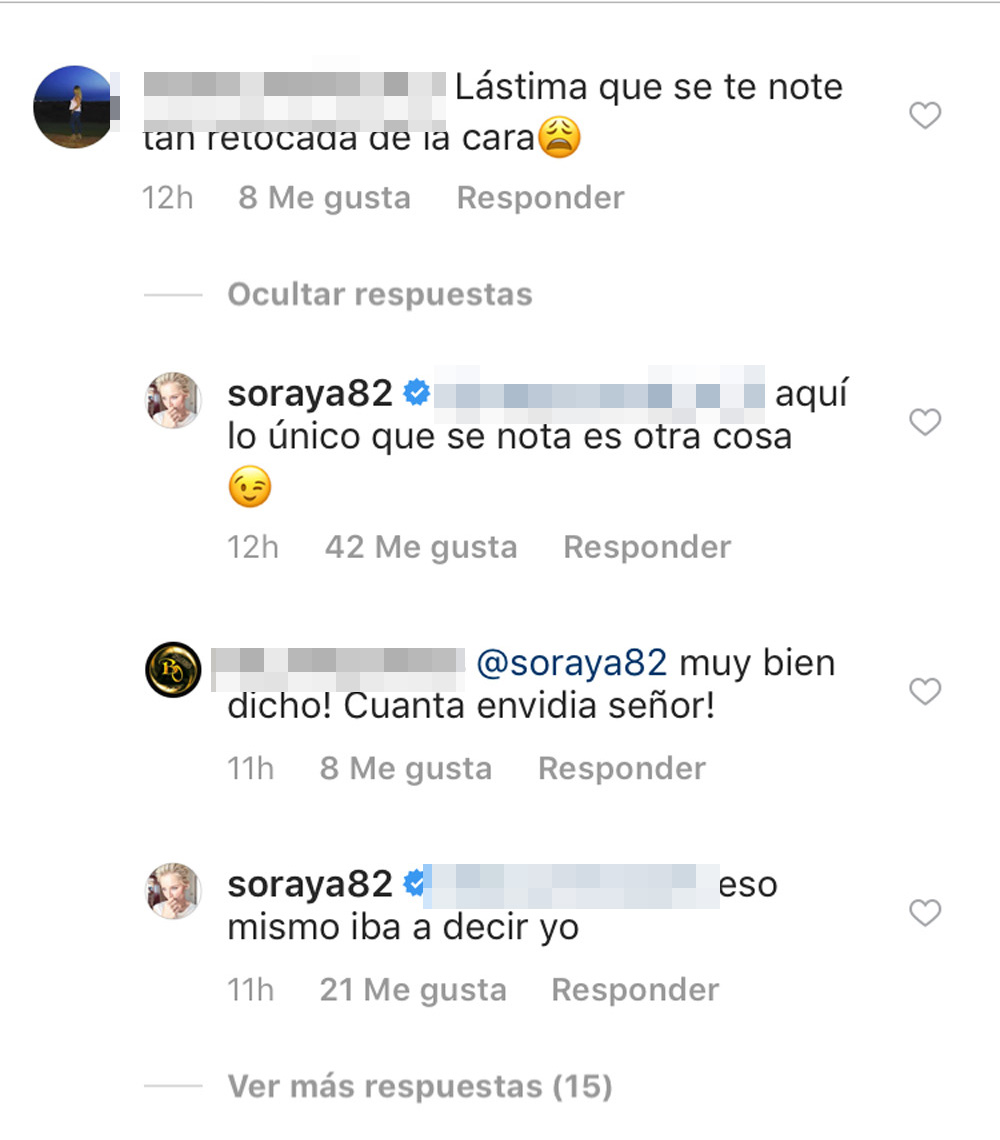View the '42 Me gusta' likes list
The width and height of the screenshot is (1000, 1140).
pos(421,547)
